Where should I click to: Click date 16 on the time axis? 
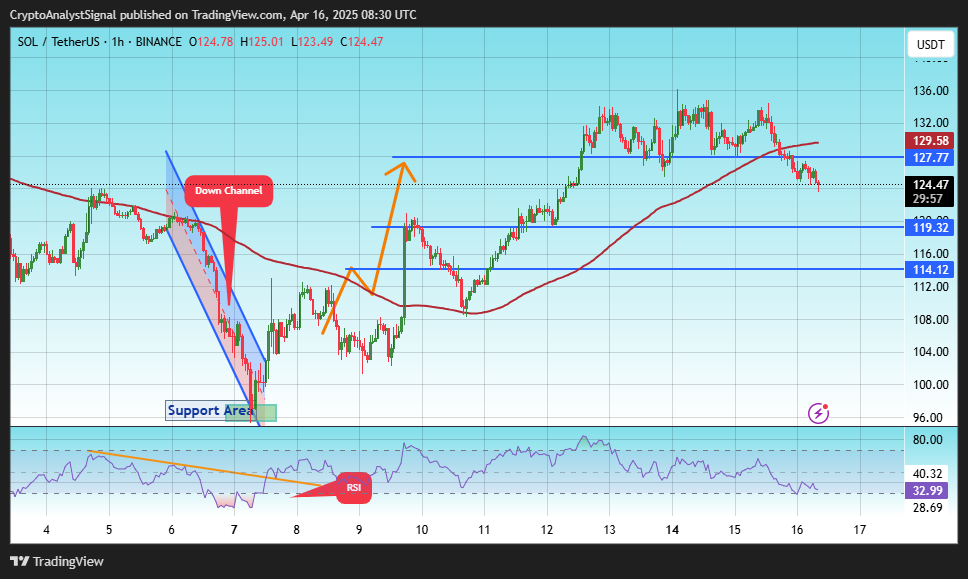tap(797, 530)
